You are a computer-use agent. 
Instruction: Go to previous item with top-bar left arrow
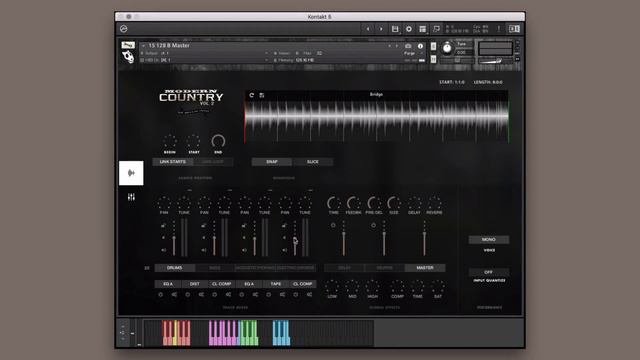click(368, 29)
